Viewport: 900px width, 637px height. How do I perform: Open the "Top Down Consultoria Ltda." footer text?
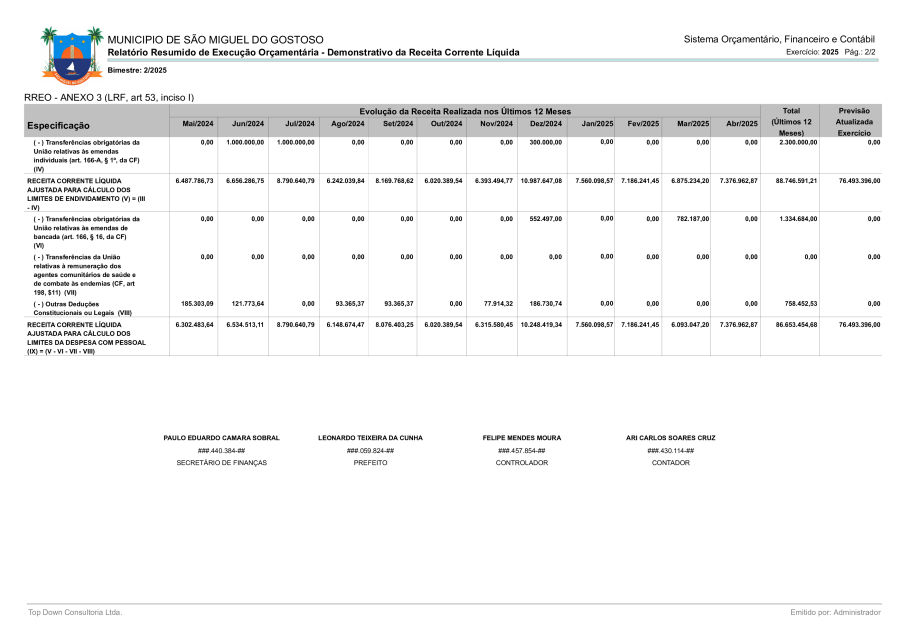pyautogui.click(x=75, y=612)
